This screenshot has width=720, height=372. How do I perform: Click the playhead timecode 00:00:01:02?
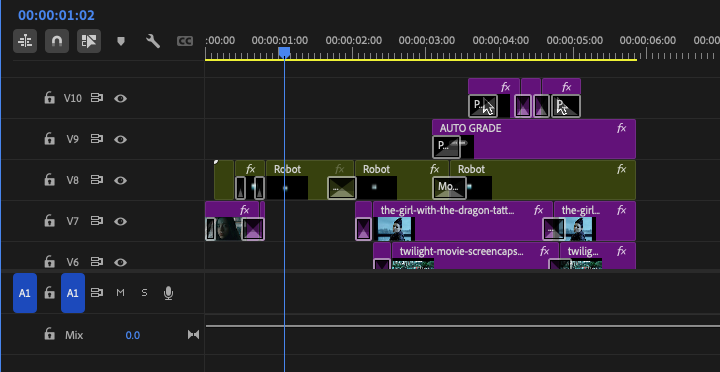pos(56,15)
